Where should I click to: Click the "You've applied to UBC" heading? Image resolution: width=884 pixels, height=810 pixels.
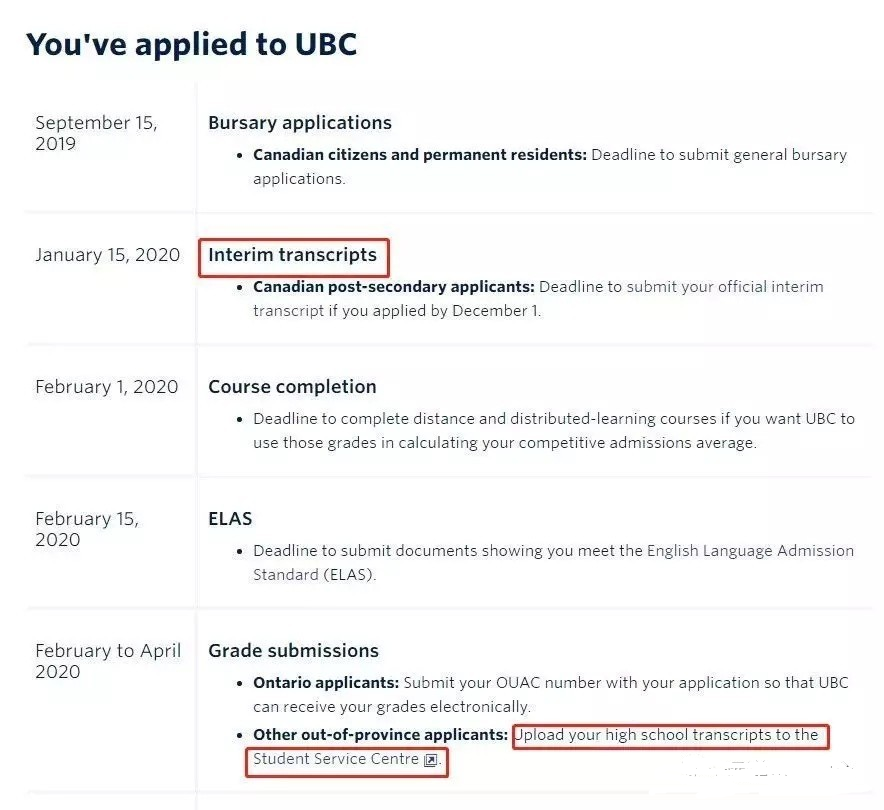coord(192,44)
